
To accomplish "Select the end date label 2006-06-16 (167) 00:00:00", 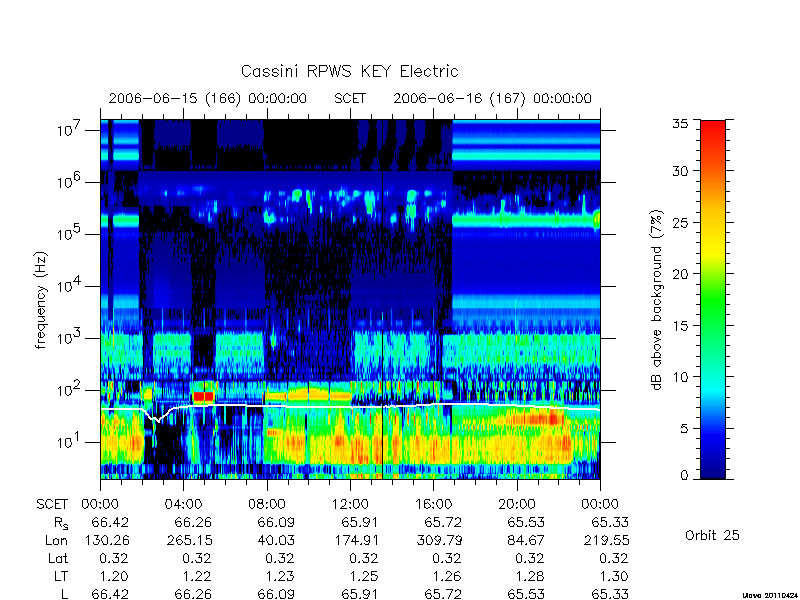I will (x=492, y=98).
